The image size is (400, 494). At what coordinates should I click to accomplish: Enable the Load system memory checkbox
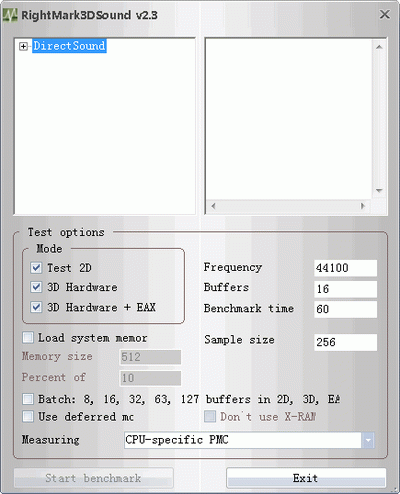pyautogui.click(x=28, y=337)
